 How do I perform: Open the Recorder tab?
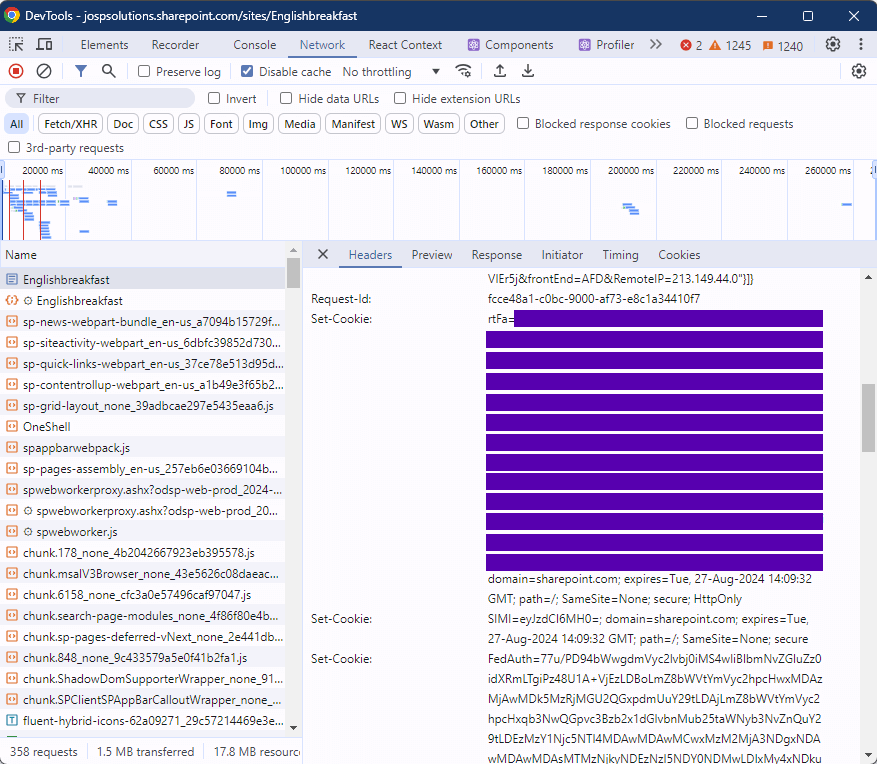pyautogui.click(x=175, y=45)
